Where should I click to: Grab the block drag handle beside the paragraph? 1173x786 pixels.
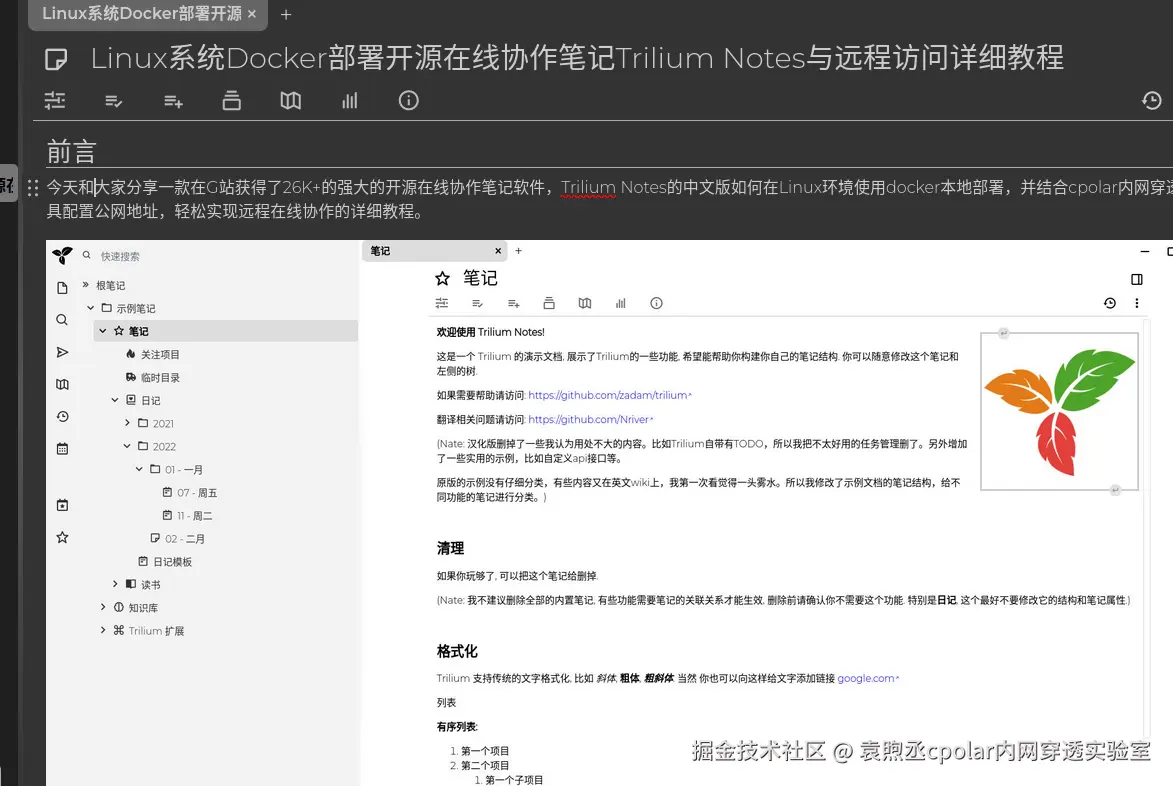click(32, 188)
